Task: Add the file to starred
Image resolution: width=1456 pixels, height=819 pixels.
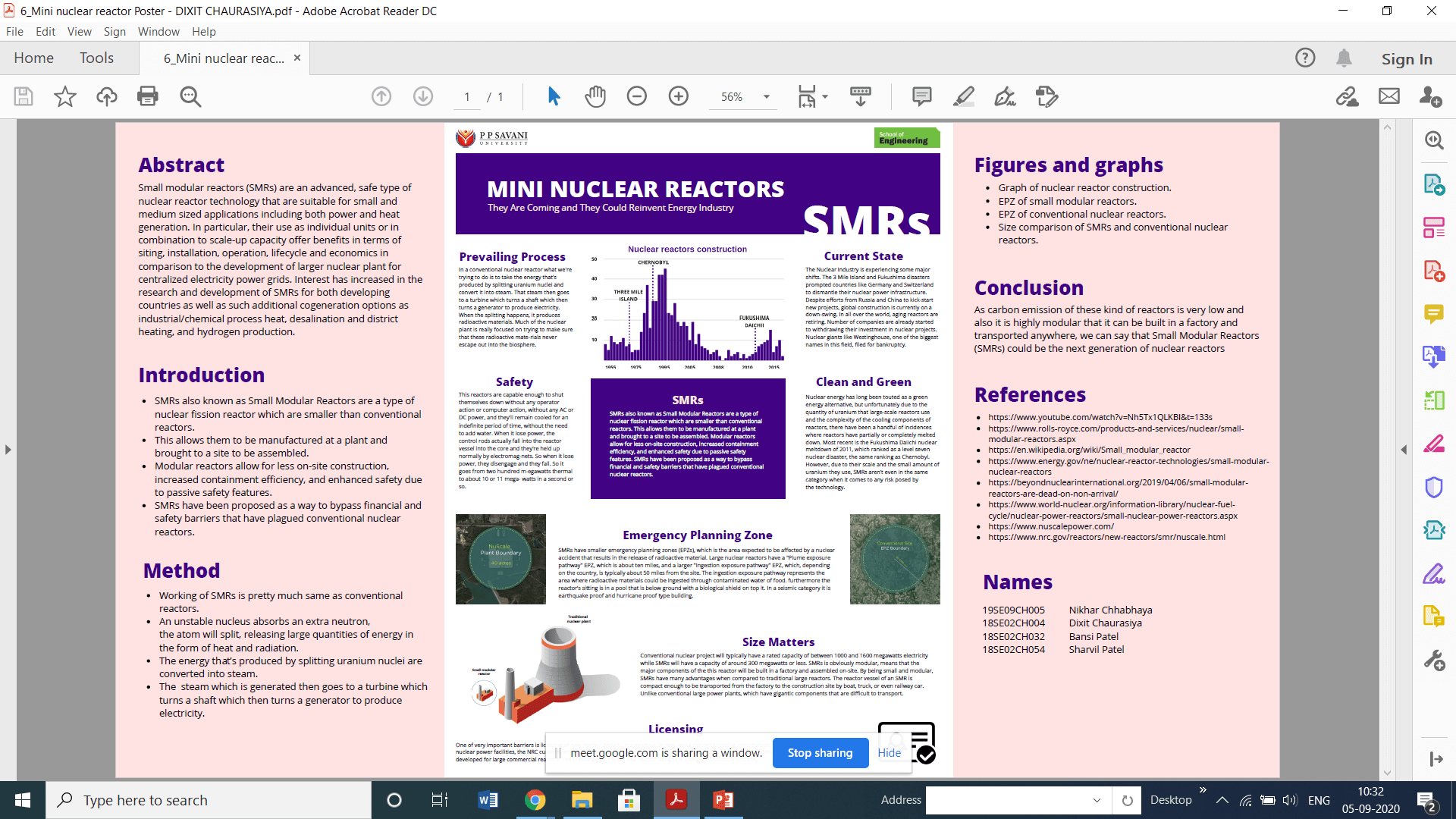Action: (x=65, y=96)
